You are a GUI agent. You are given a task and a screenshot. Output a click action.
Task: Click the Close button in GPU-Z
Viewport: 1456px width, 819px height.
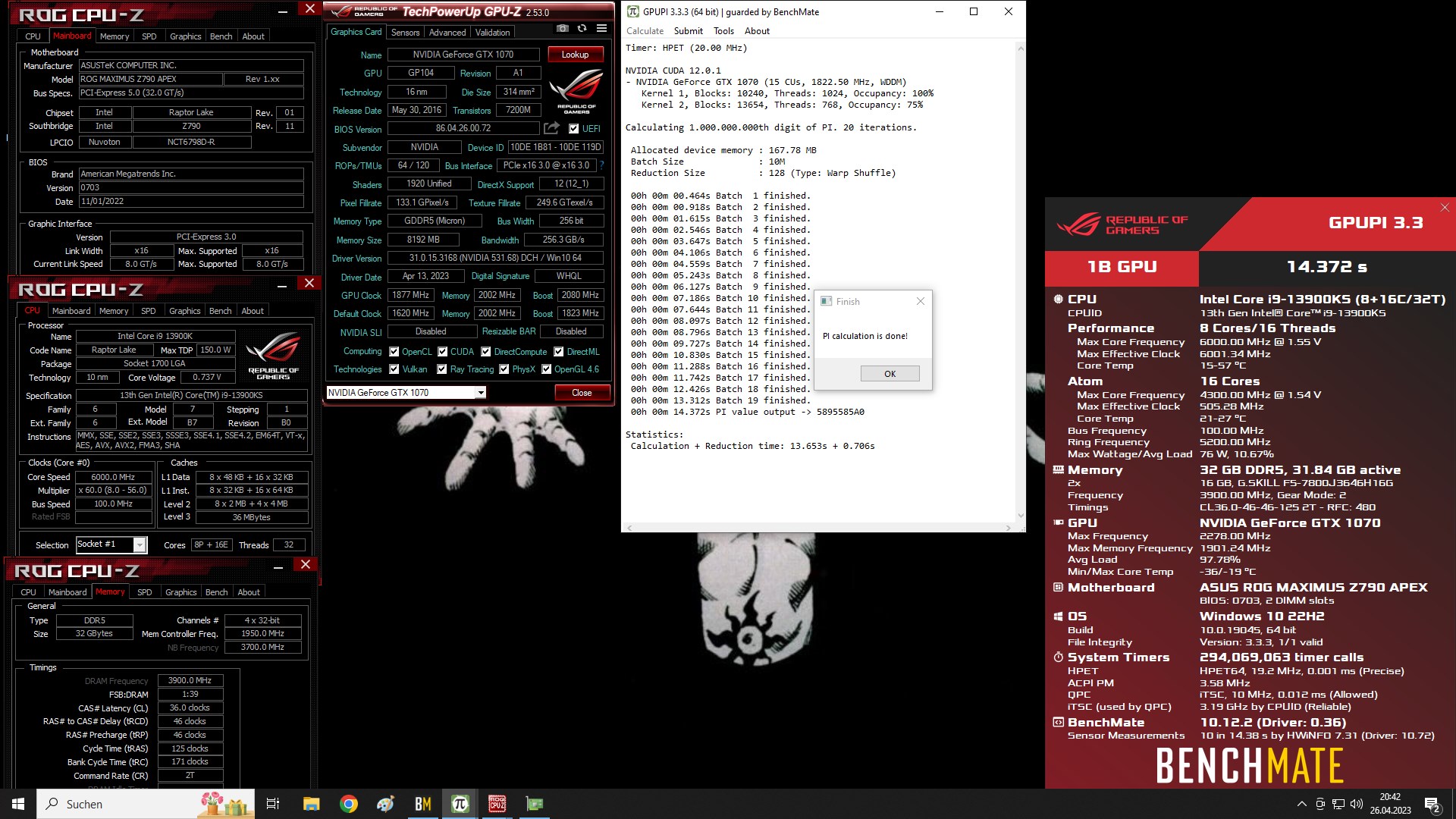pyautogui.click(x=582, y=393)
